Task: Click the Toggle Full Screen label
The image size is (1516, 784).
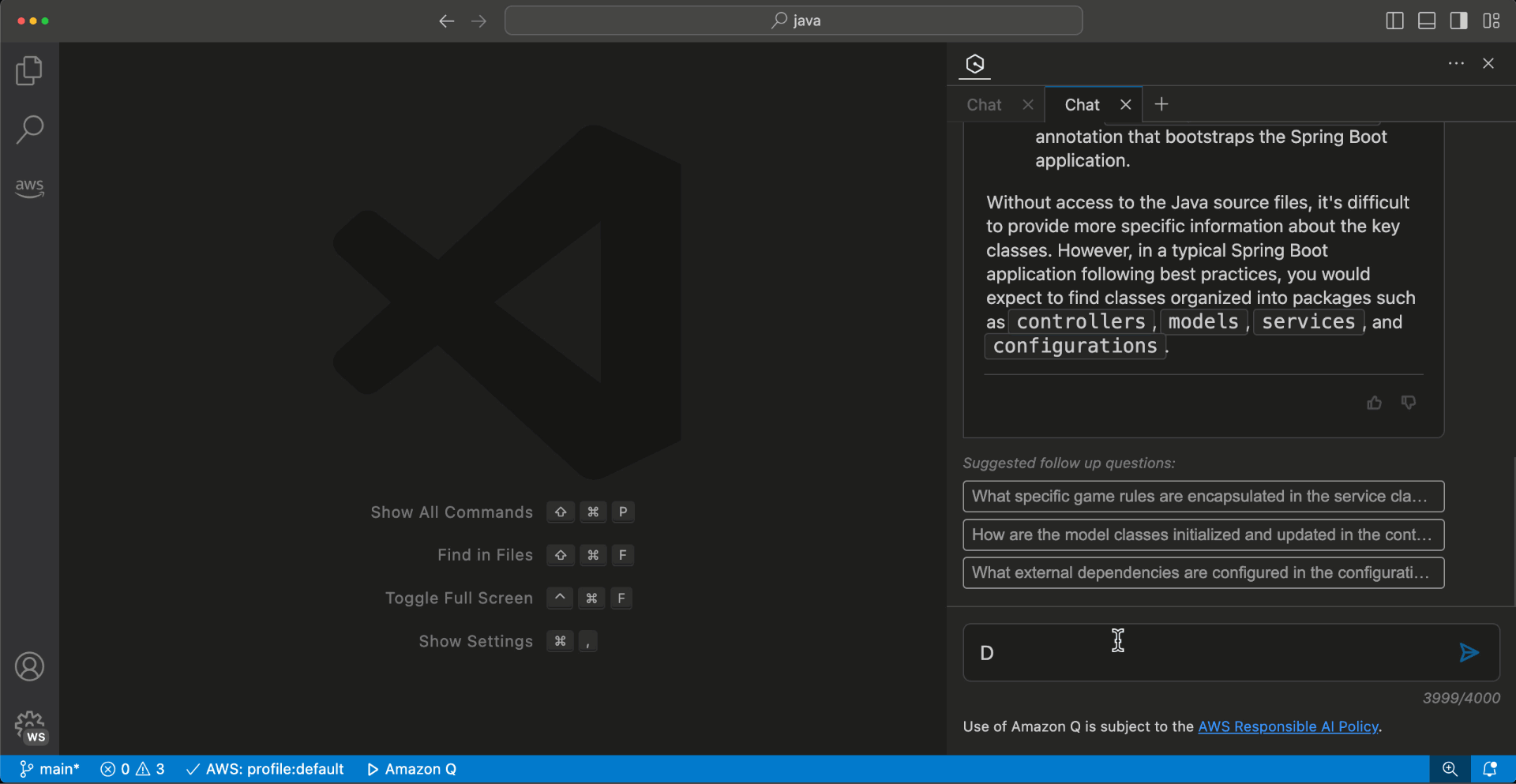Action: [x=459, y=598]
